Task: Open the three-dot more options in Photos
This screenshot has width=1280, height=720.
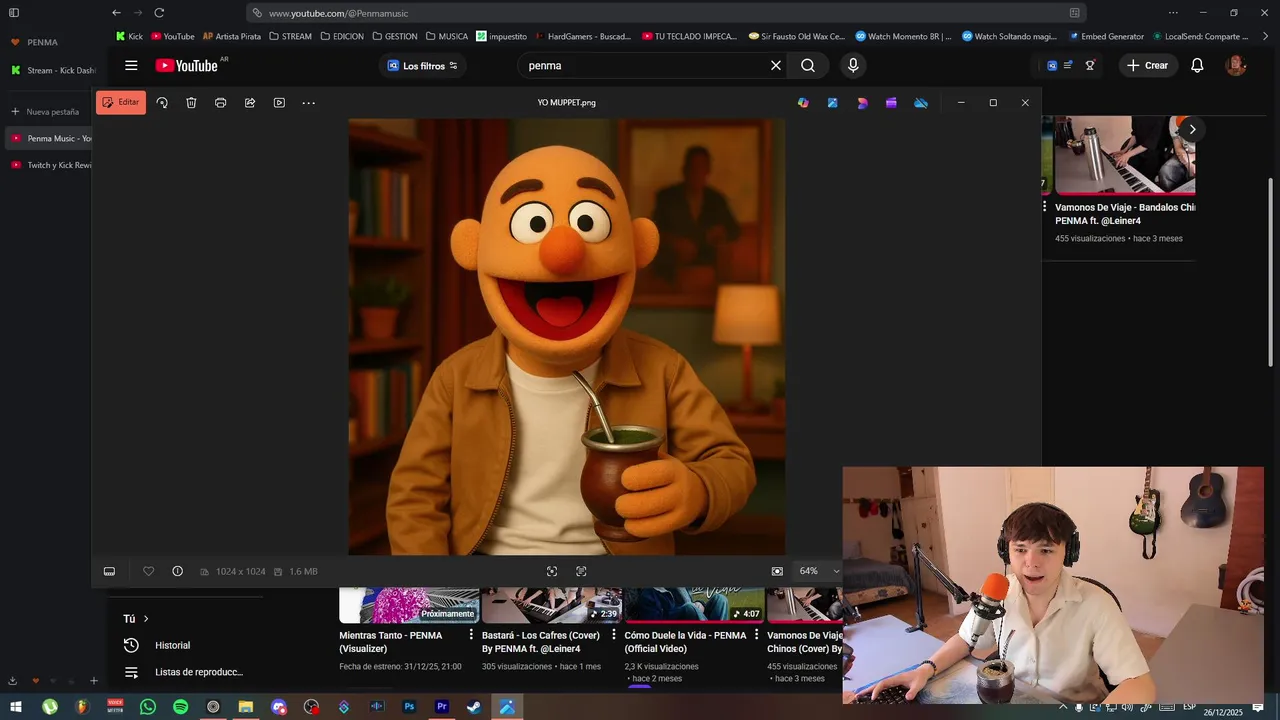Action: (309, 103)
